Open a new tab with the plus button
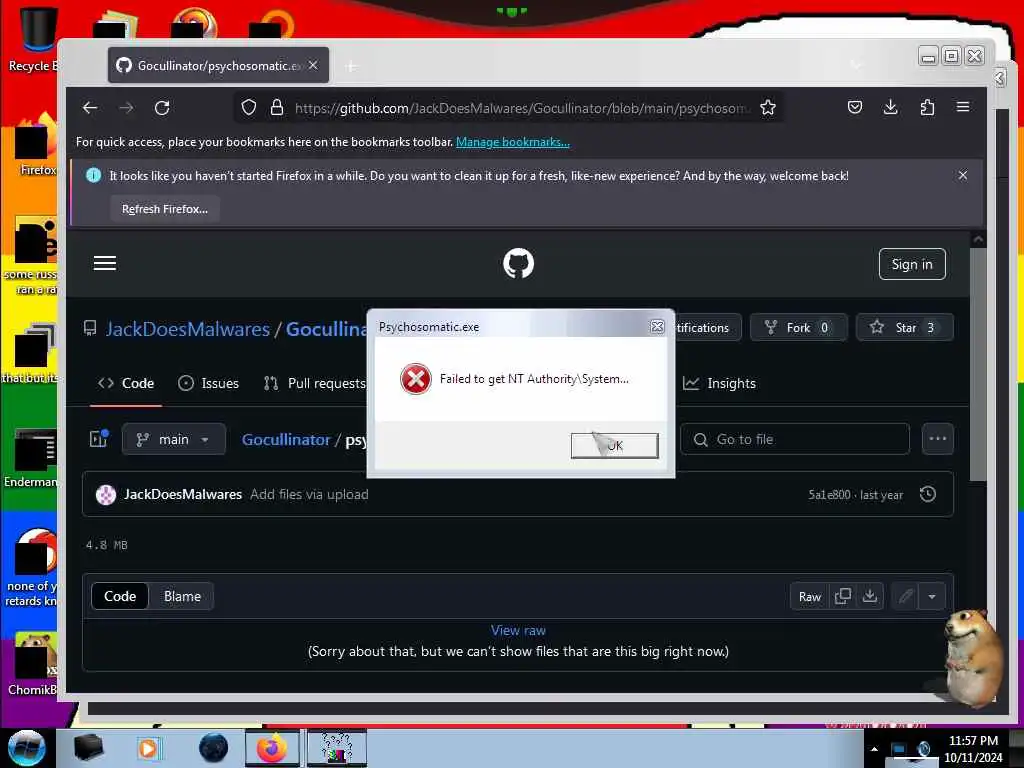This screenshot has width=1024, height=768. click(351, 66)
